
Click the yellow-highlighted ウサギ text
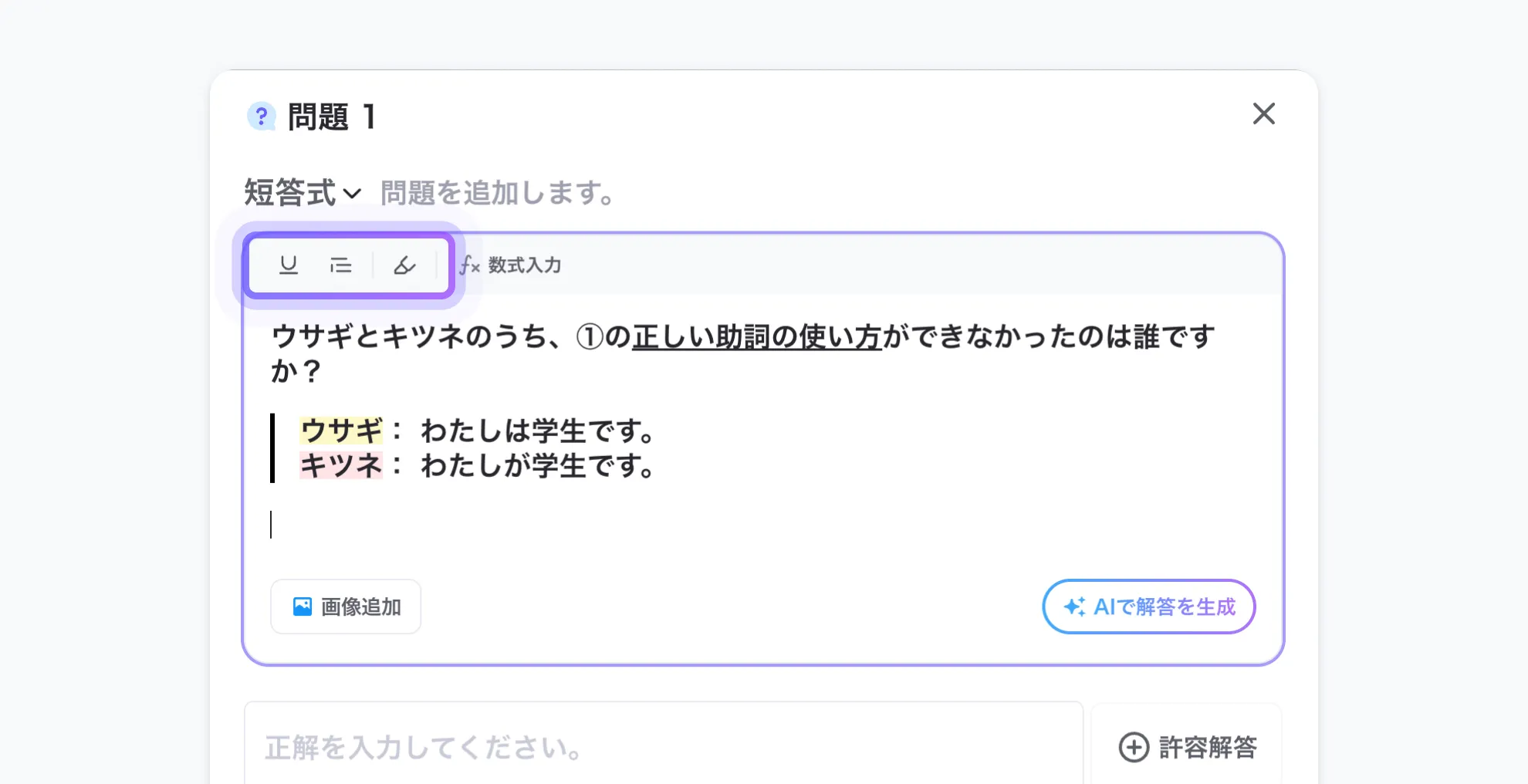click(x=341, y=431)
